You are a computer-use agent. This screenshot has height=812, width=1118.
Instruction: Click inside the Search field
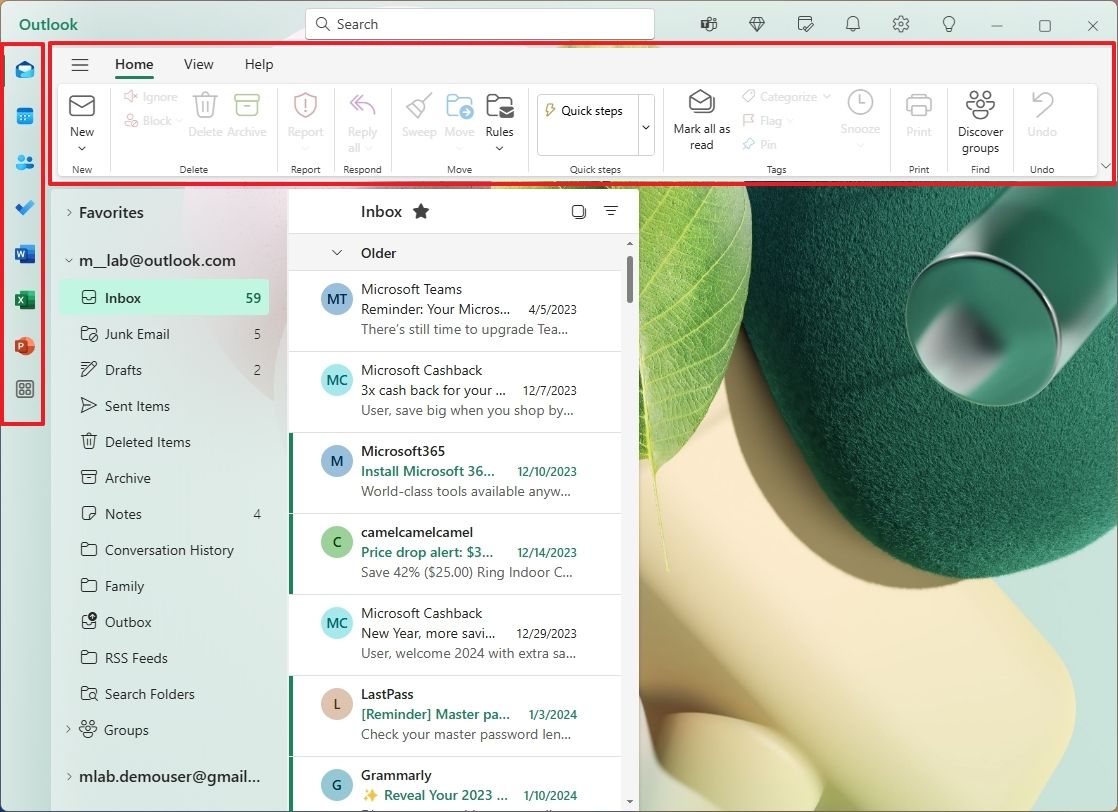(x=478, y=23)
